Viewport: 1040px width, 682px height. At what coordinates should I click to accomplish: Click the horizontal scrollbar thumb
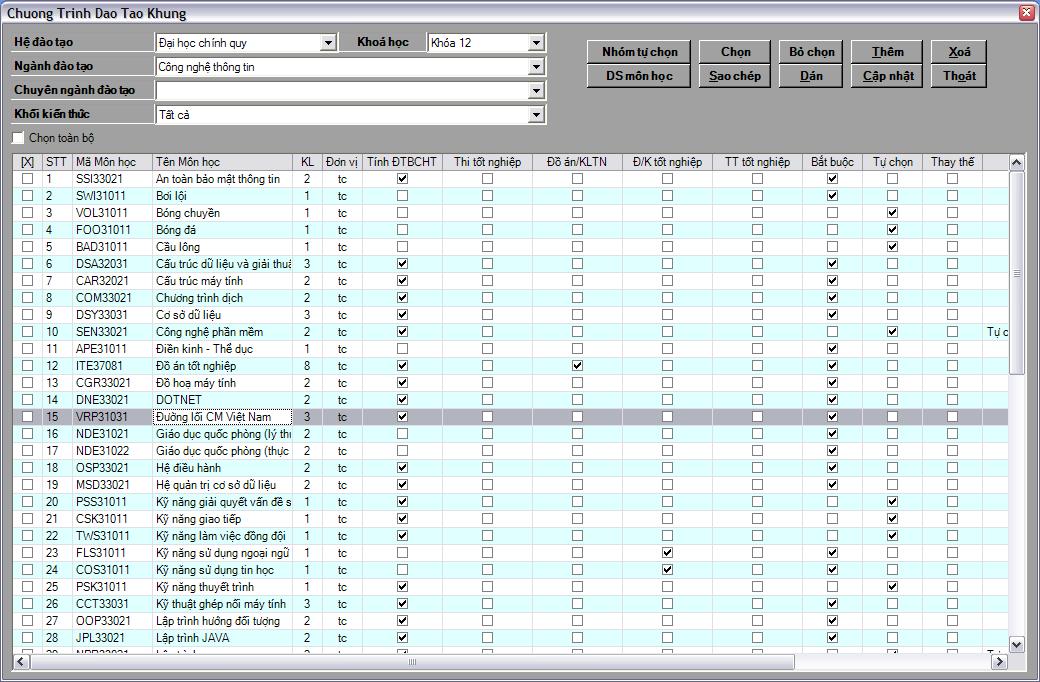coord(412,661)
